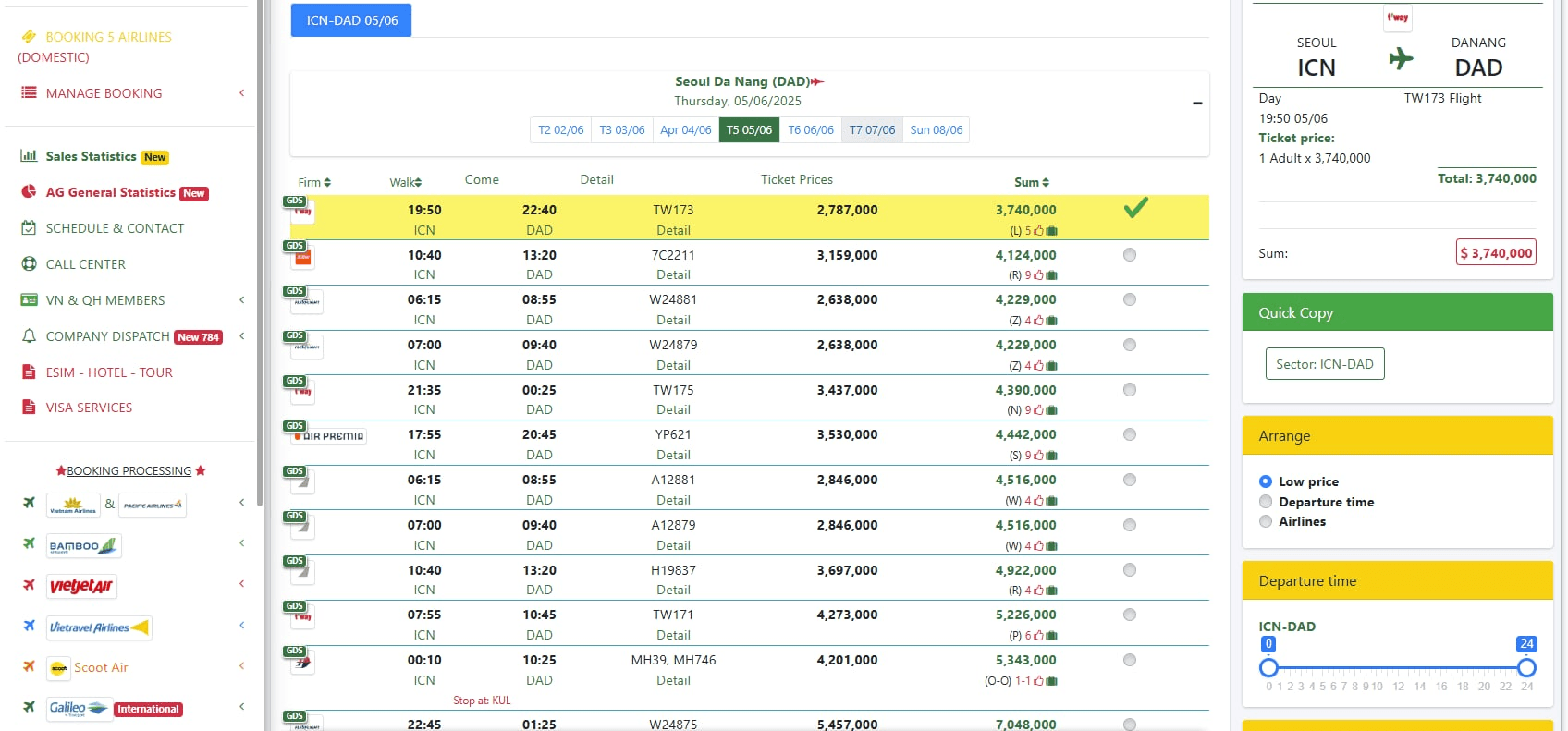Click the calendar icon for Schedule & Contact
This screenshot has width=1568, height=731.
click(x=29, y=228)
